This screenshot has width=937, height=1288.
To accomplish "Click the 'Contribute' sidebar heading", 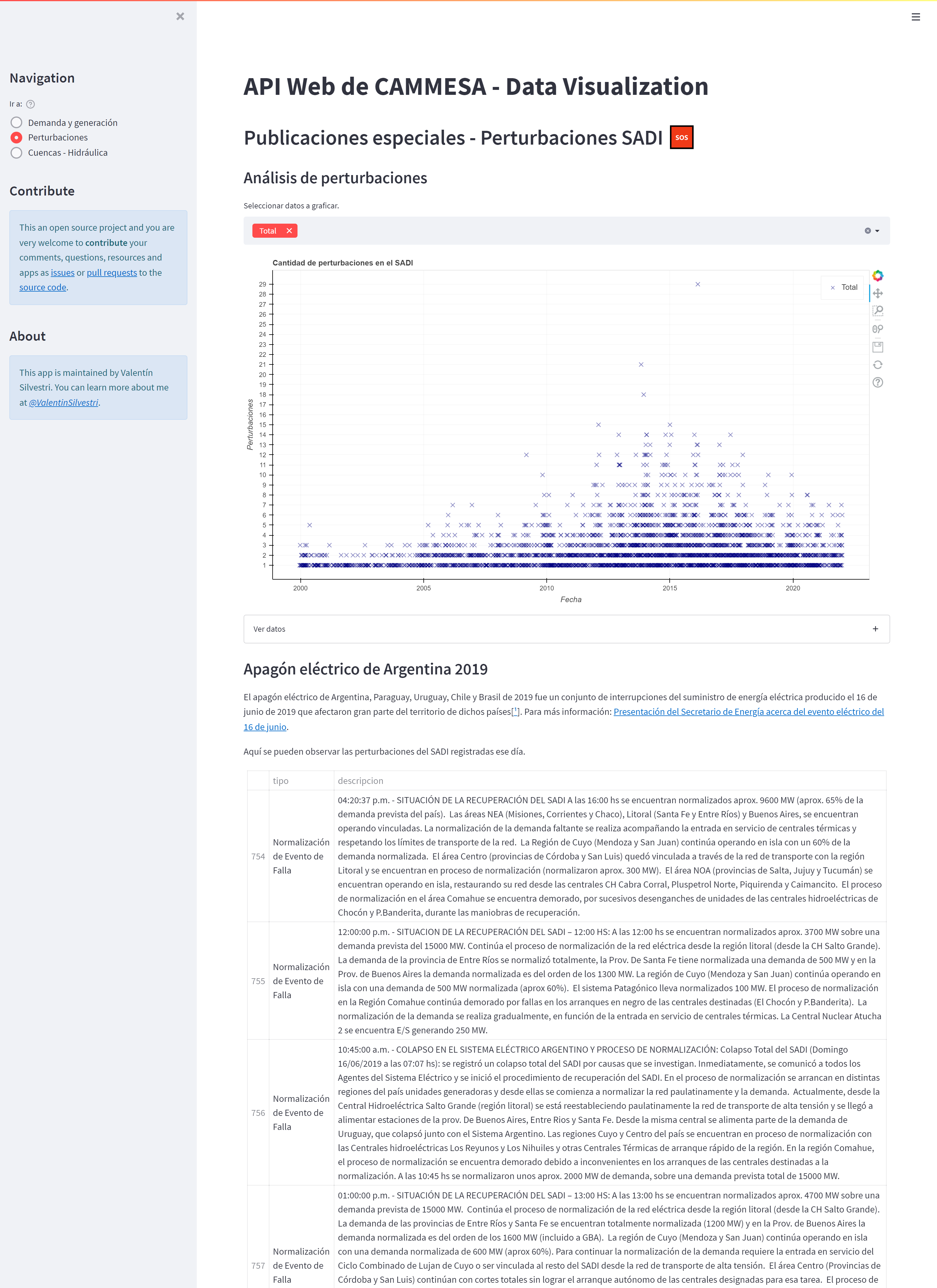I will (x=42, y=191).
